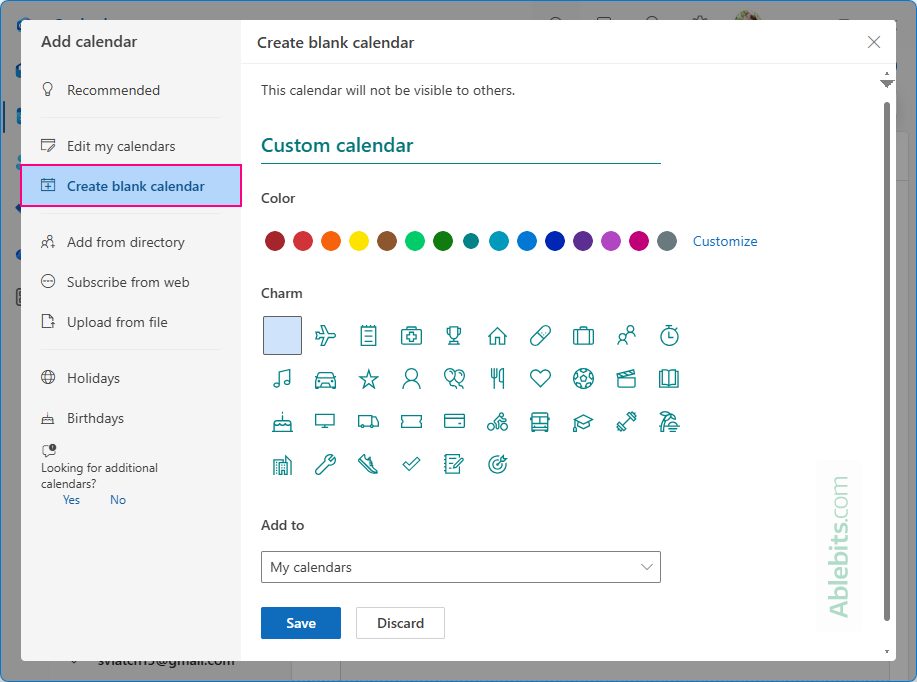Choose the ticket charm icon
This screenshot has width=917, height=682.
(x=411, y=421)
